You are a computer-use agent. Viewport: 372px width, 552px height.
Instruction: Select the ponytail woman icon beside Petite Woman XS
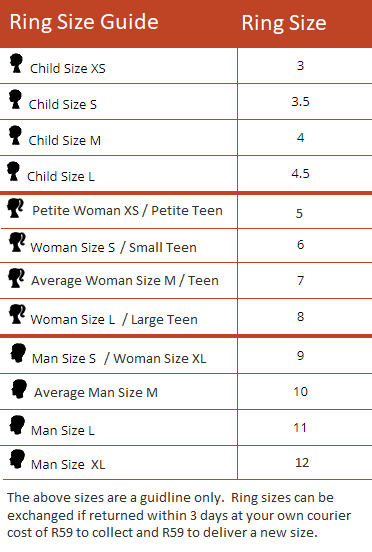[x=15, y=208]
